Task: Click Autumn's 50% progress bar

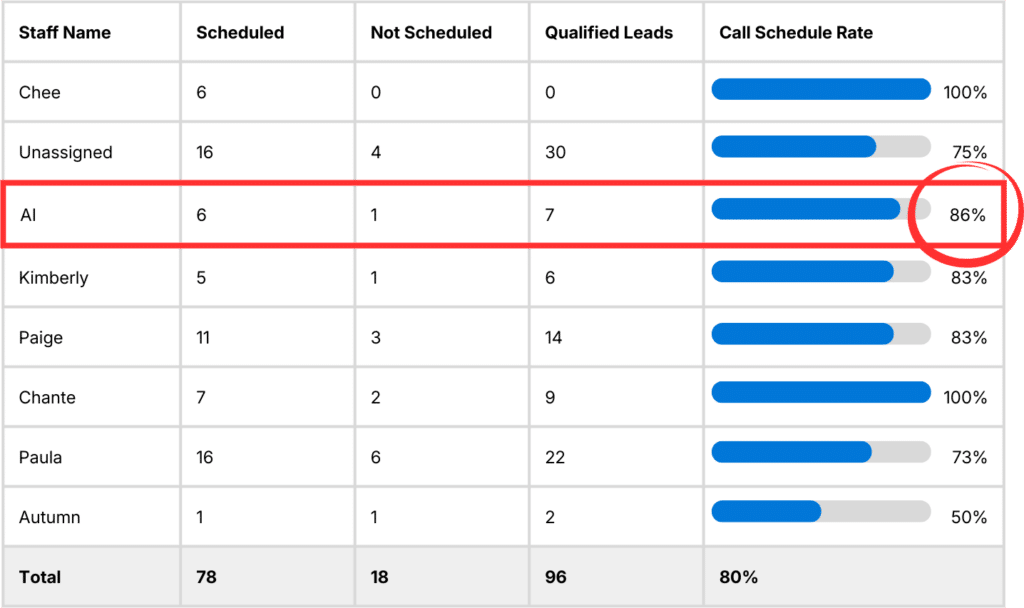Action: tap(821, 512)
